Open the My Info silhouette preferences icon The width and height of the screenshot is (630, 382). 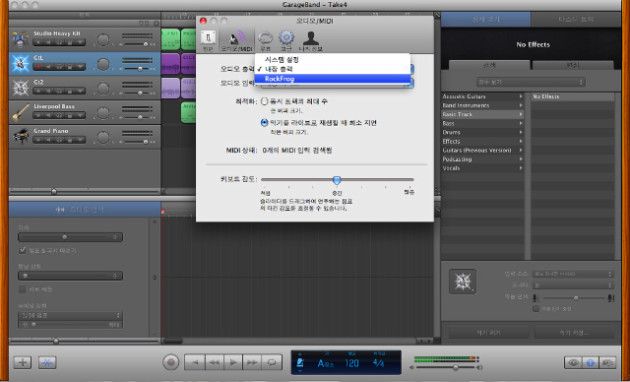[x=311, y=40]
